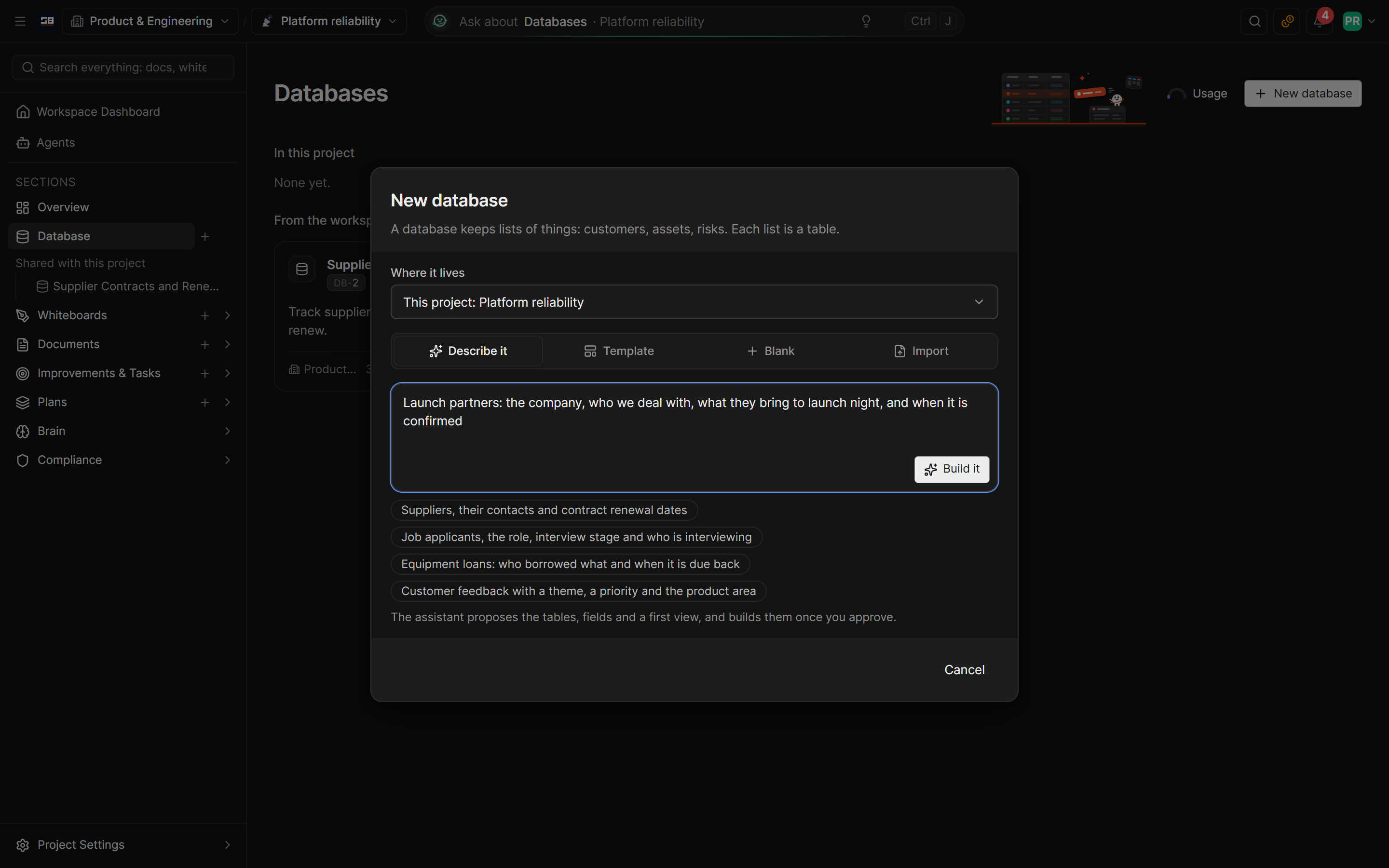Cancel the New database dialog

964,670
